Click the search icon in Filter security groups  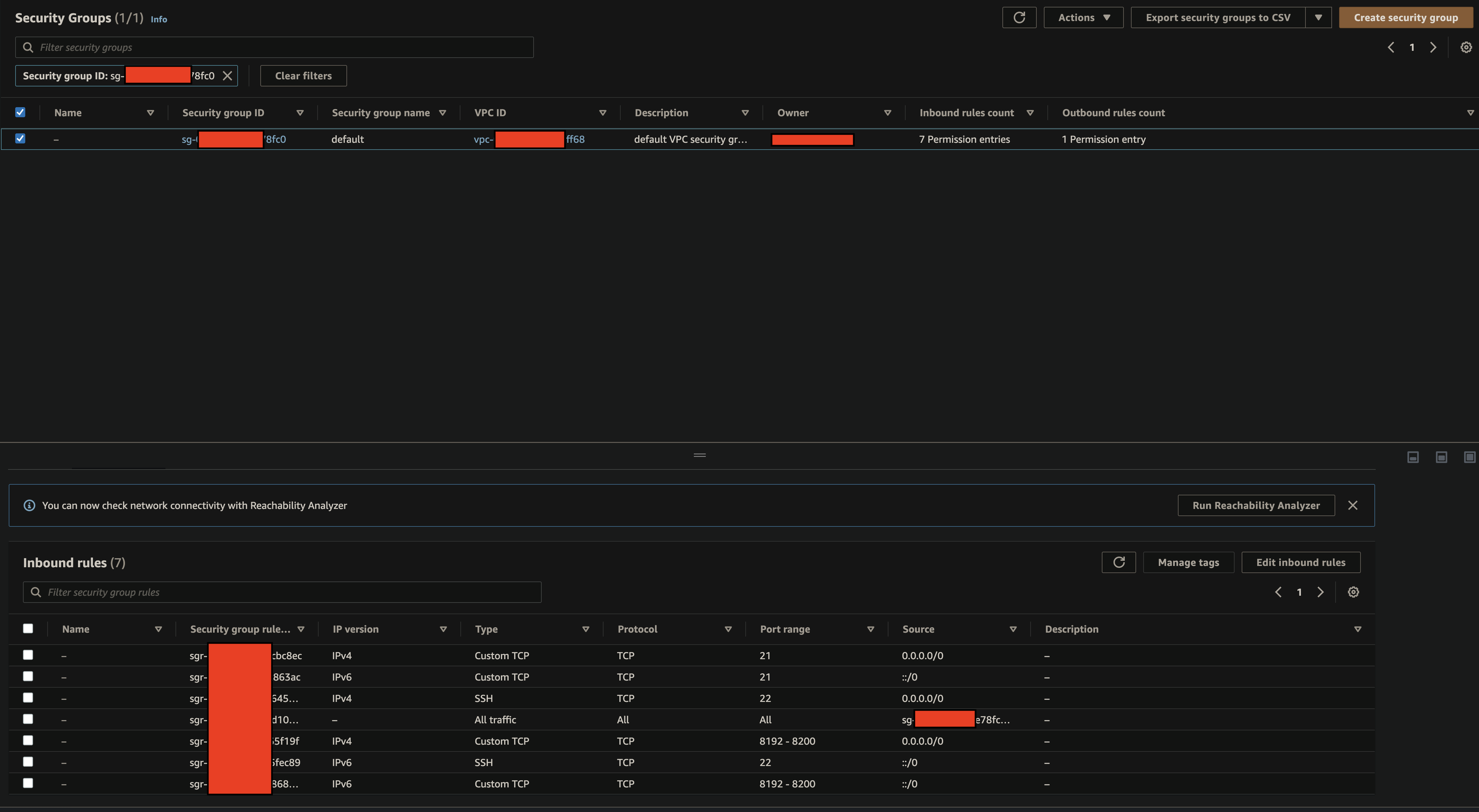(28, 47)
